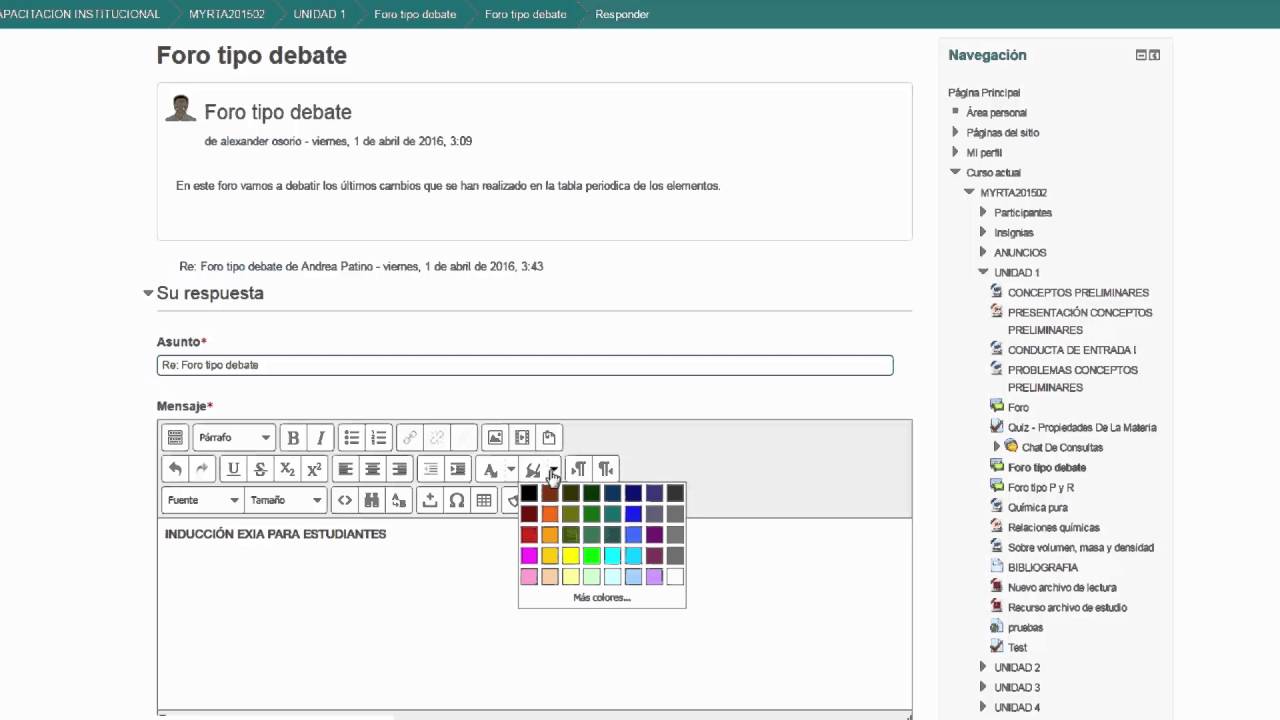This screenshot has height=720, width=1280.
Task: Click the Responder breadcrumb item
Action: [x=621, y=15]
